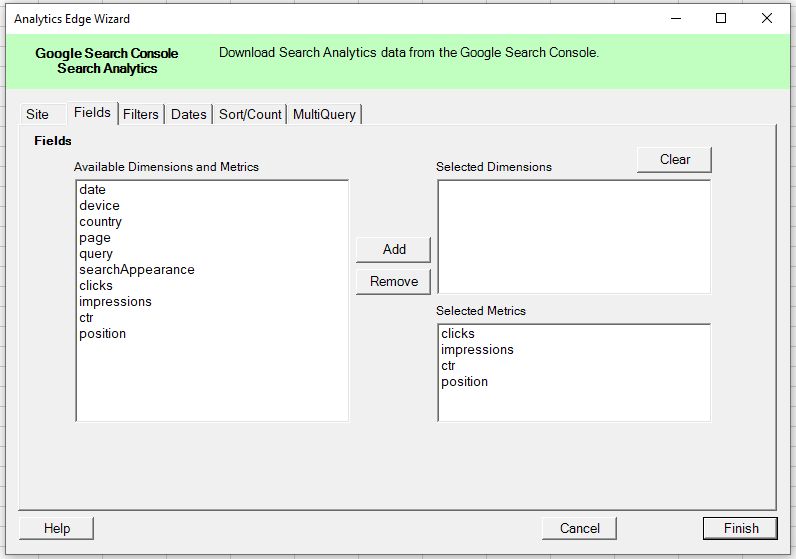Select 'impressions' in Selected Metrics
The width and height of the screenshot is (796, 559).
point(574,349)
